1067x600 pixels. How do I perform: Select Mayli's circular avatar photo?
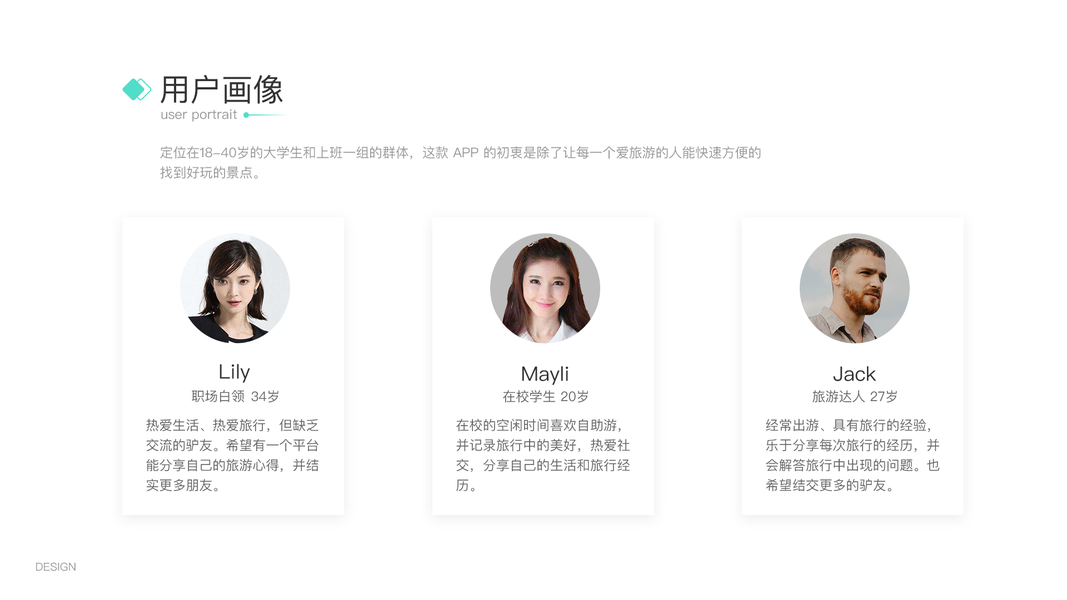point(544,288)
